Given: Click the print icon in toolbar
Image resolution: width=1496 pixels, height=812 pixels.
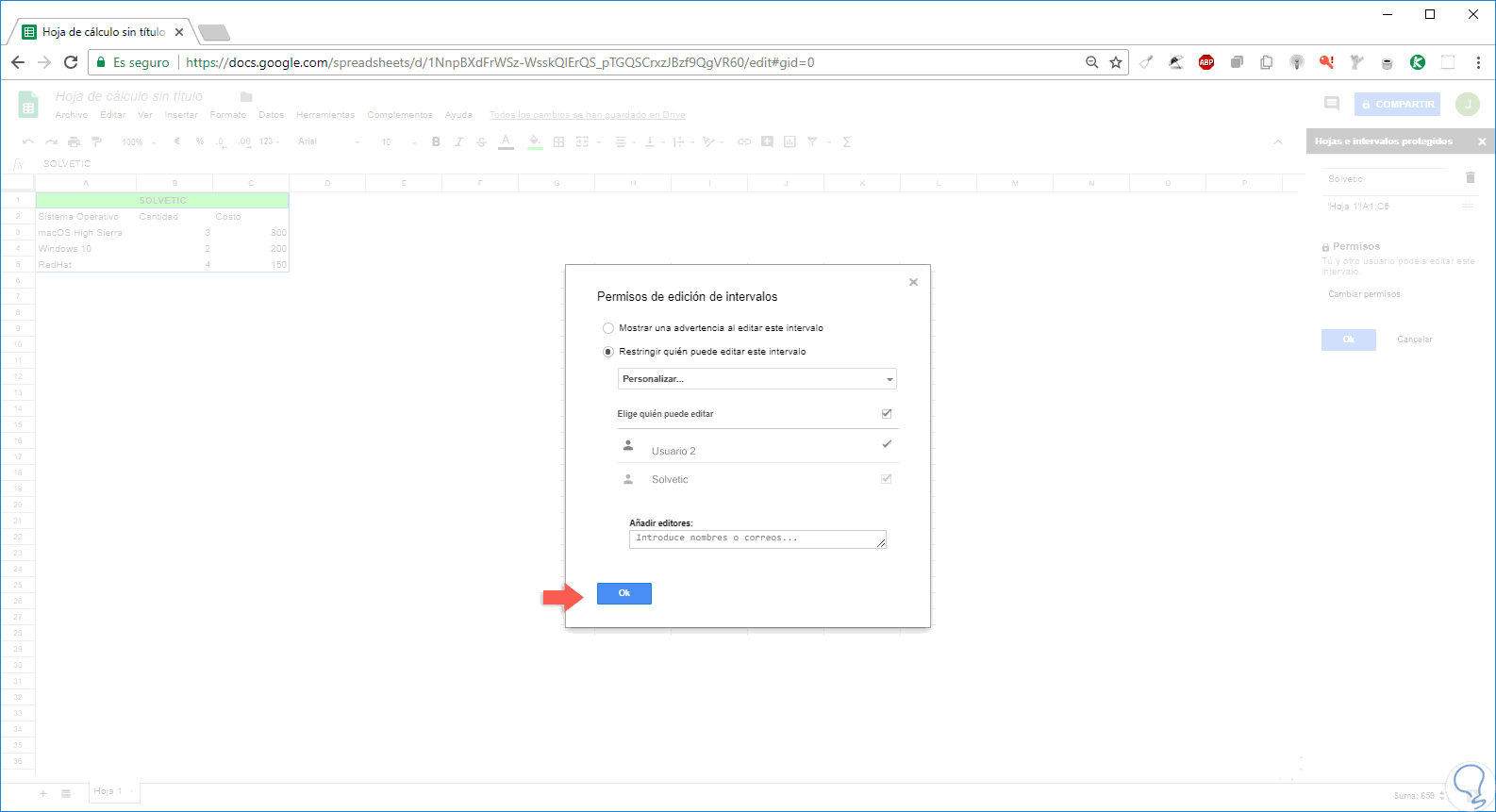Looking at the screenshot, I should tap(74, 142).
